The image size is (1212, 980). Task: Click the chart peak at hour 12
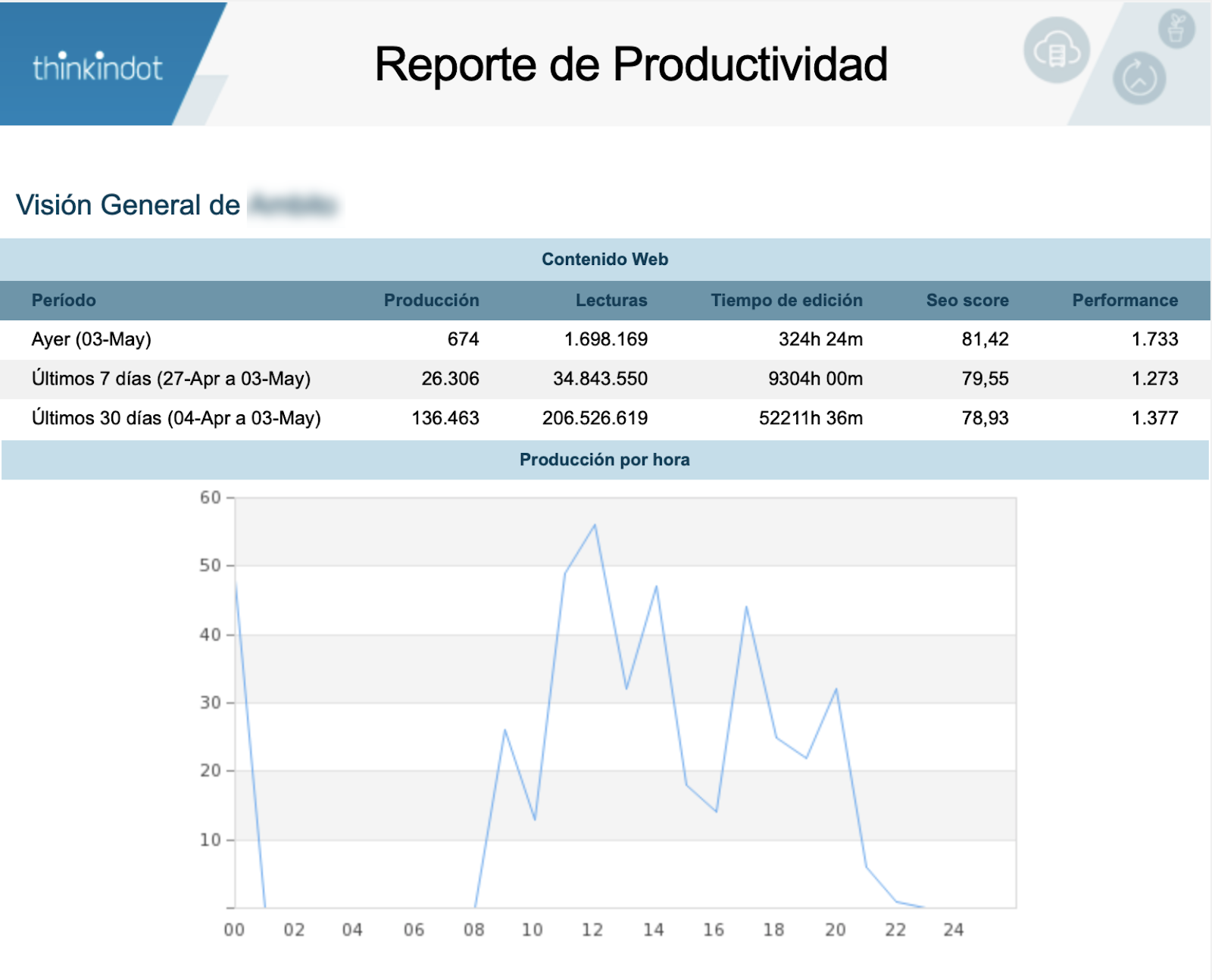[x=595, y=525]
